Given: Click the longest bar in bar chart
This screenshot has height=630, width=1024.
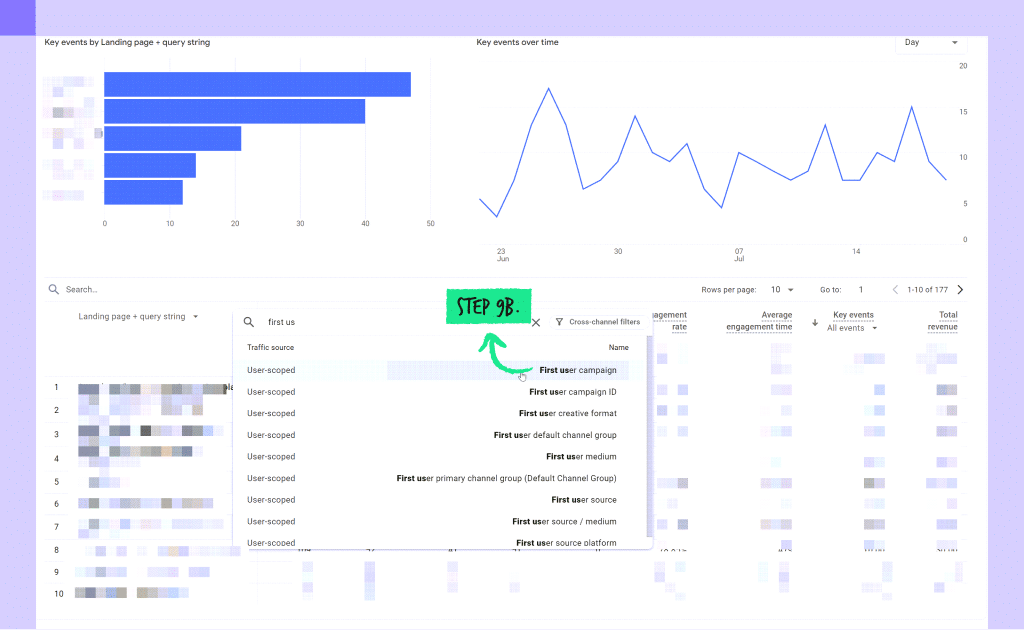Looking at the screenshot, I should point(257,84).
